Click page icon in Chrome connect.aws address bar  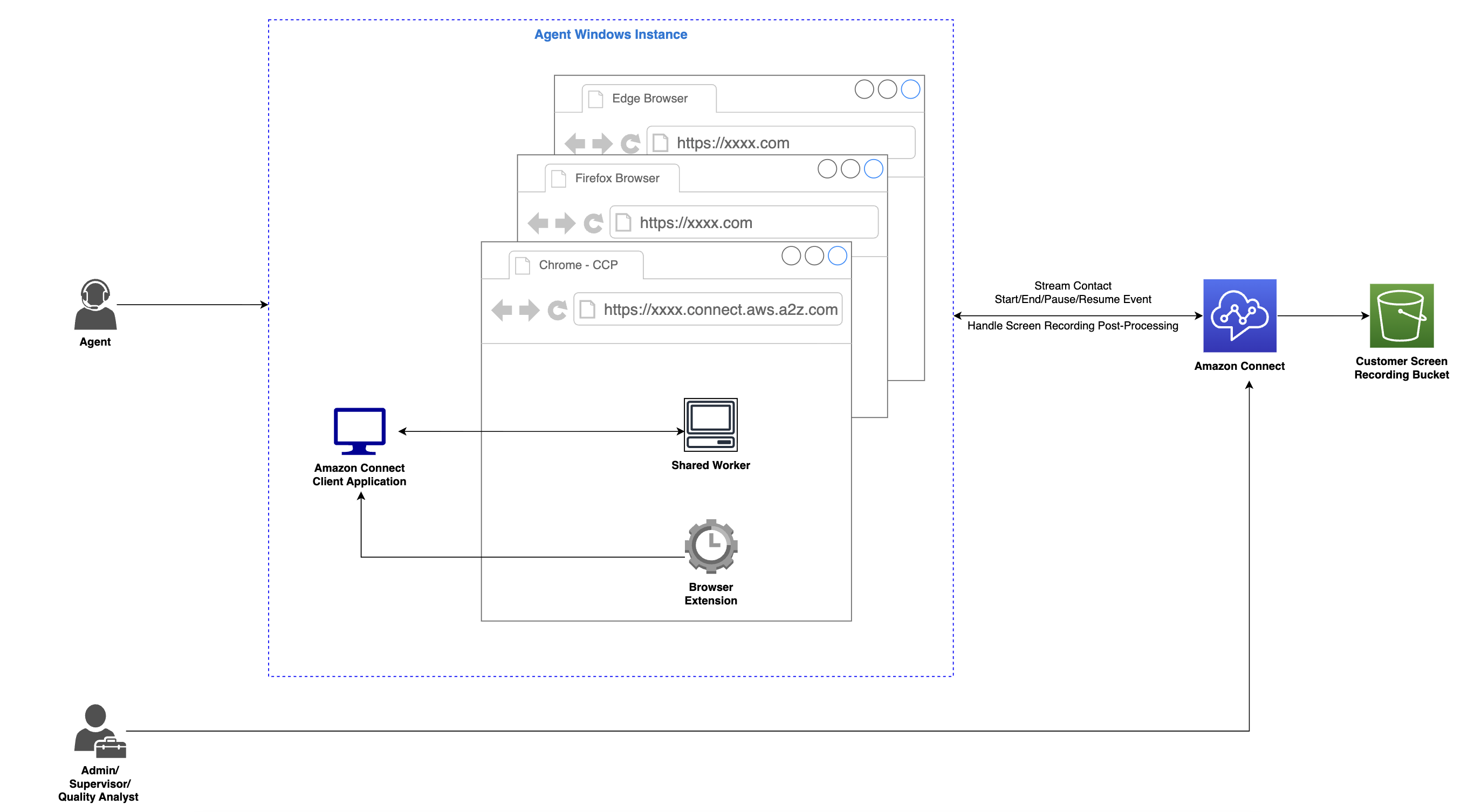pos(587,309)
